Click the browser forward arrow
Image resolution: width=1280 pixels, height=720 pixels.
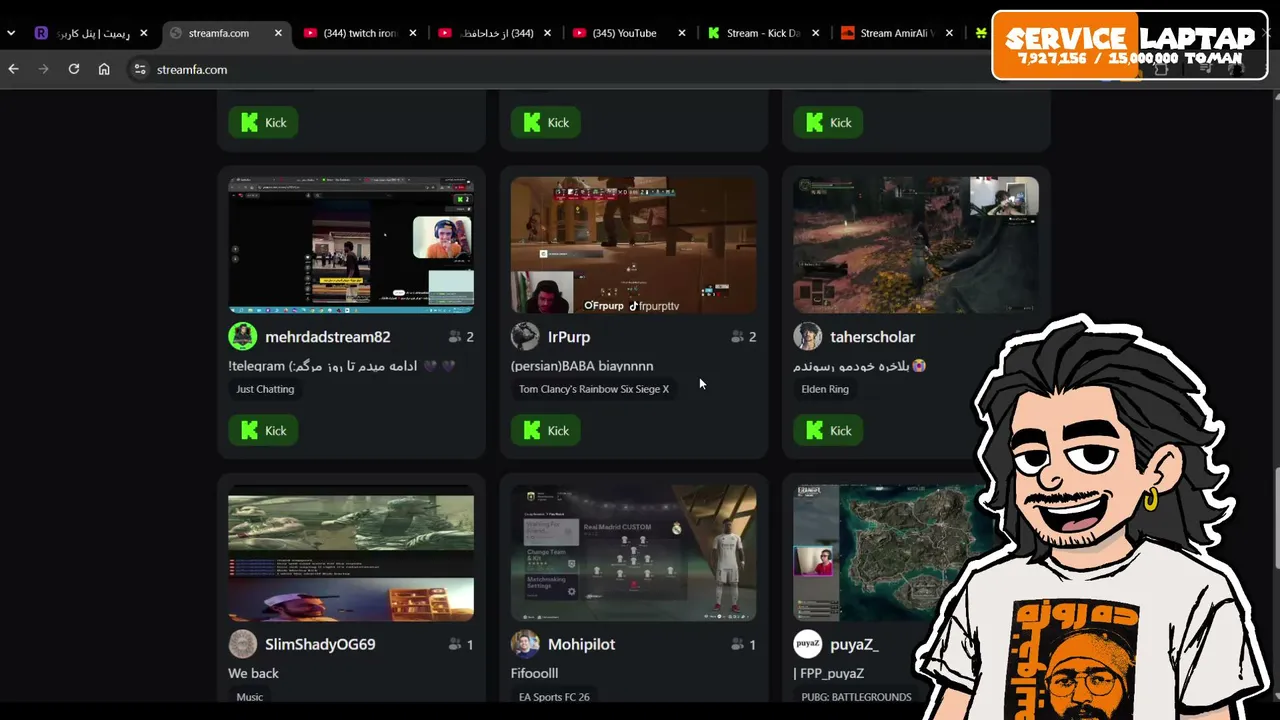tap(43, 69)
